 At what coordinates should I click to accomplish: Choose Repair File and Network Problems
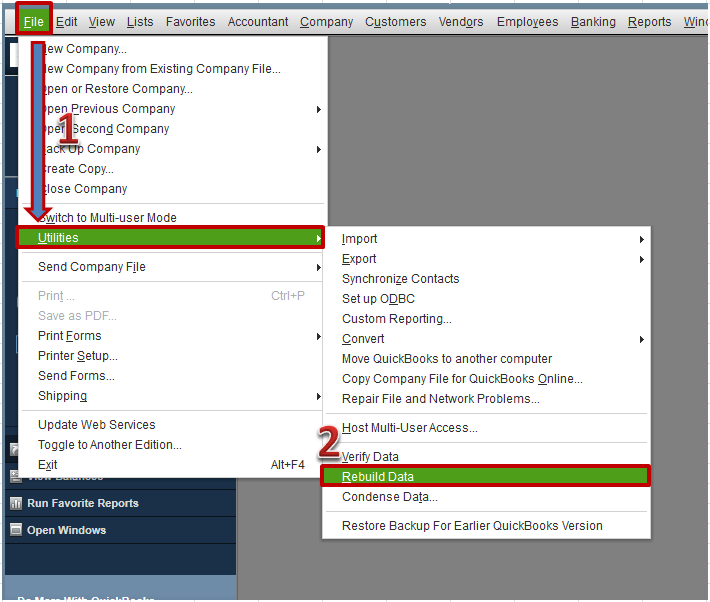click(441, 398)
